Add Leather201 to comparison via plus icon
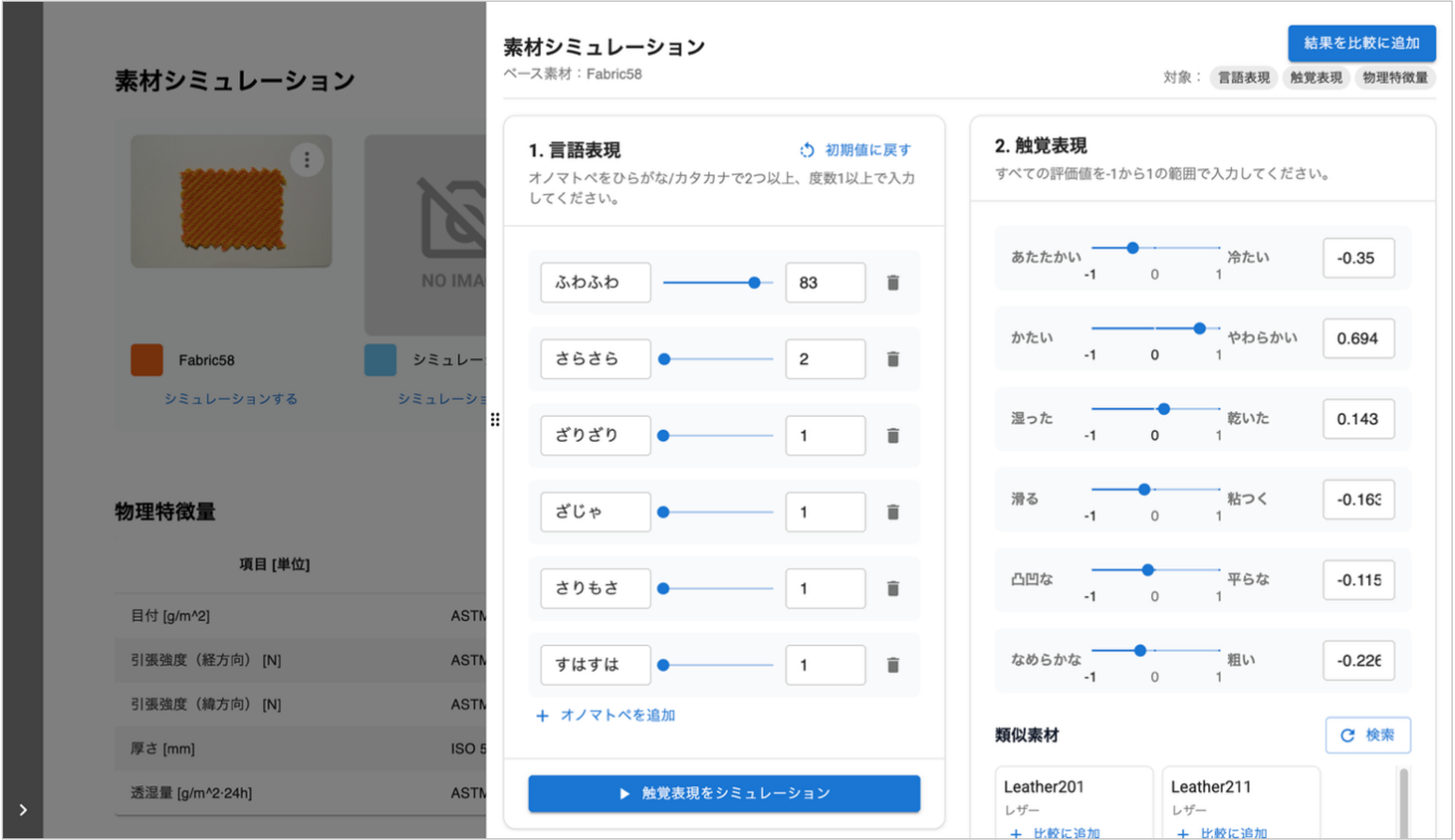 coord(1015,832)
